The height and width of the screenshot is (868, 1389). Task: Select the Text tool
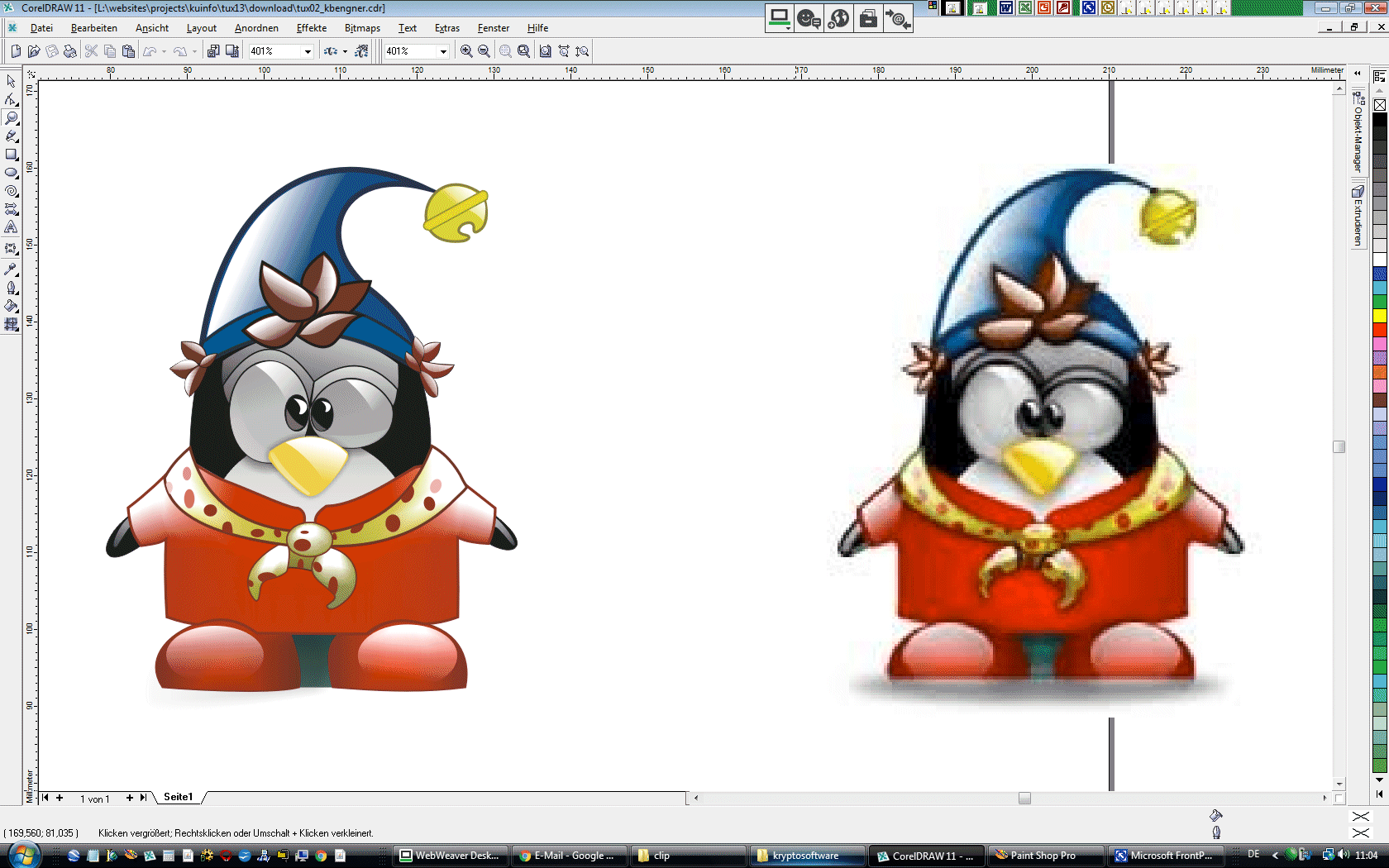pos(11,227)
